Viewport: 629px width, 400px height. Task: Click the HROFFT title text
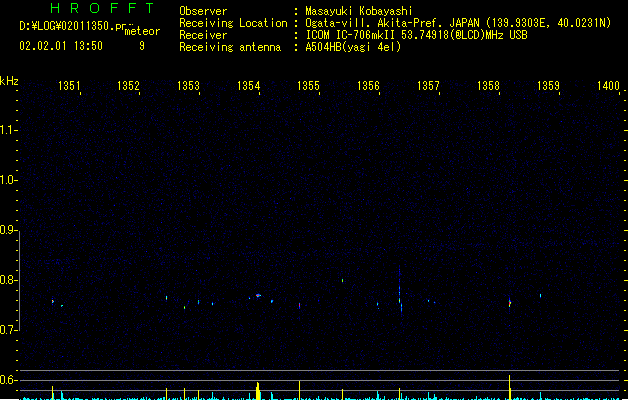click(x=102, y=8)
